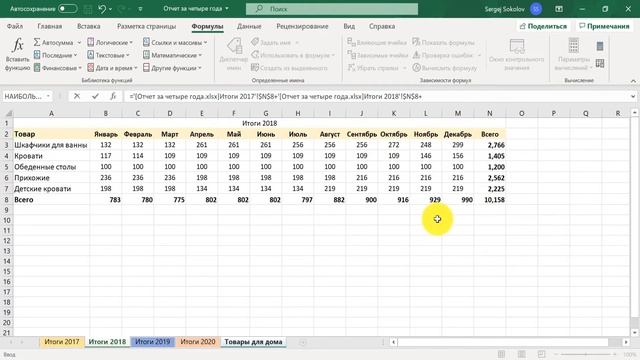Screen dimensions: 640x360
Task: Switch to the Разметка страницы ribbon tab
Action: pyautogui.click(x=147, y=26)
